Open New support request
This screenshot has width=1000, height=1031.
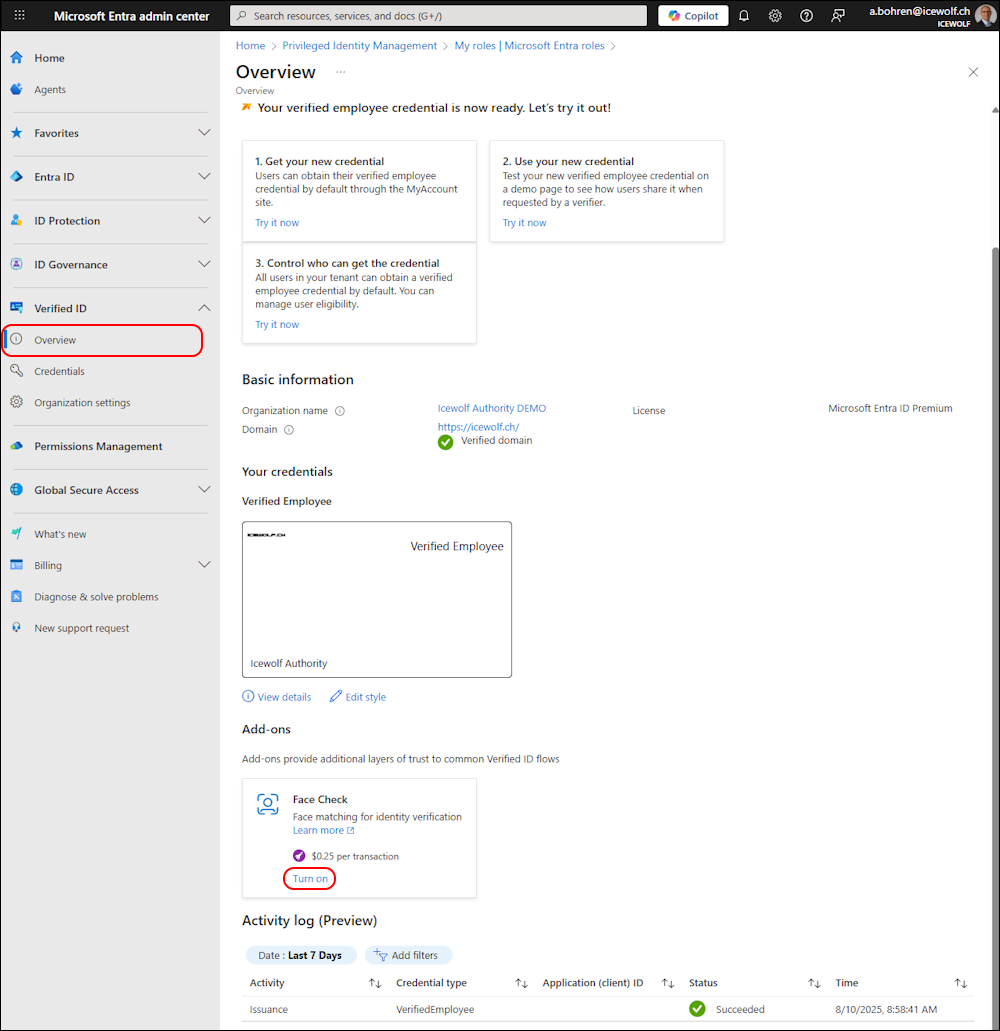82,628
